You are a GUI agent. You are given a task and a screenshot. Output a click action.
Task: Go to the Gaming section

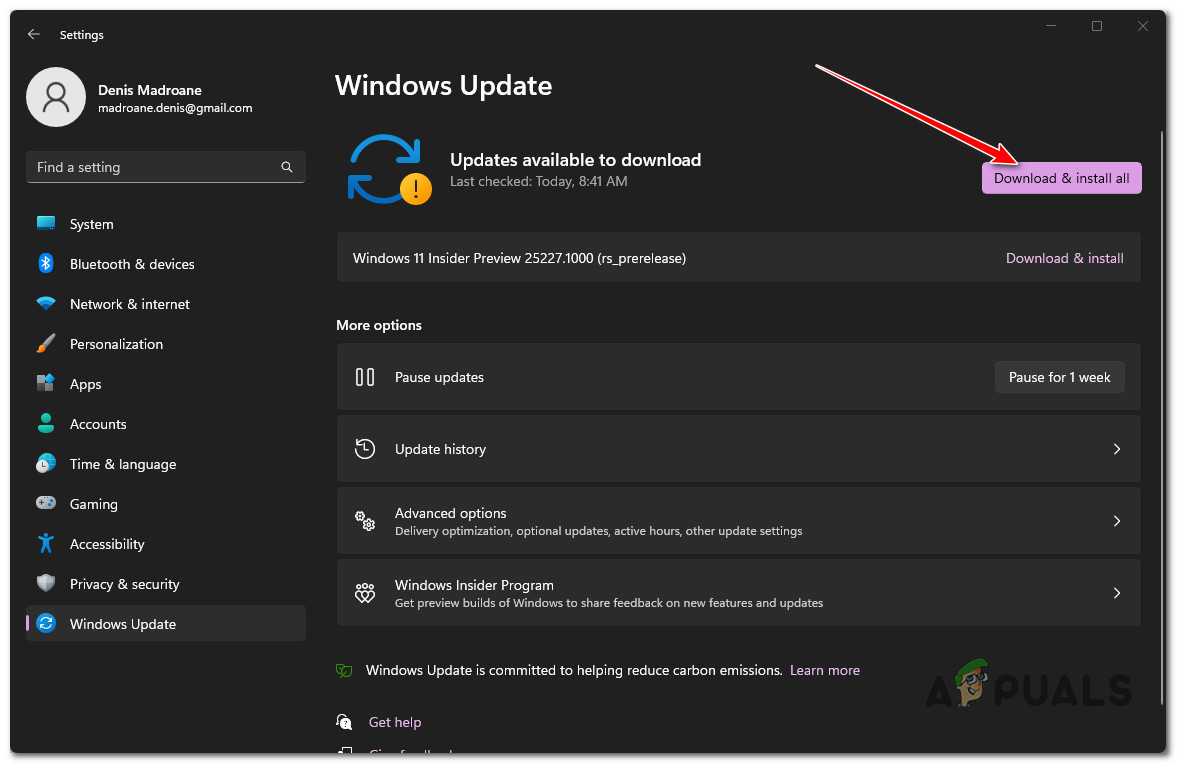tap(91, 503)
